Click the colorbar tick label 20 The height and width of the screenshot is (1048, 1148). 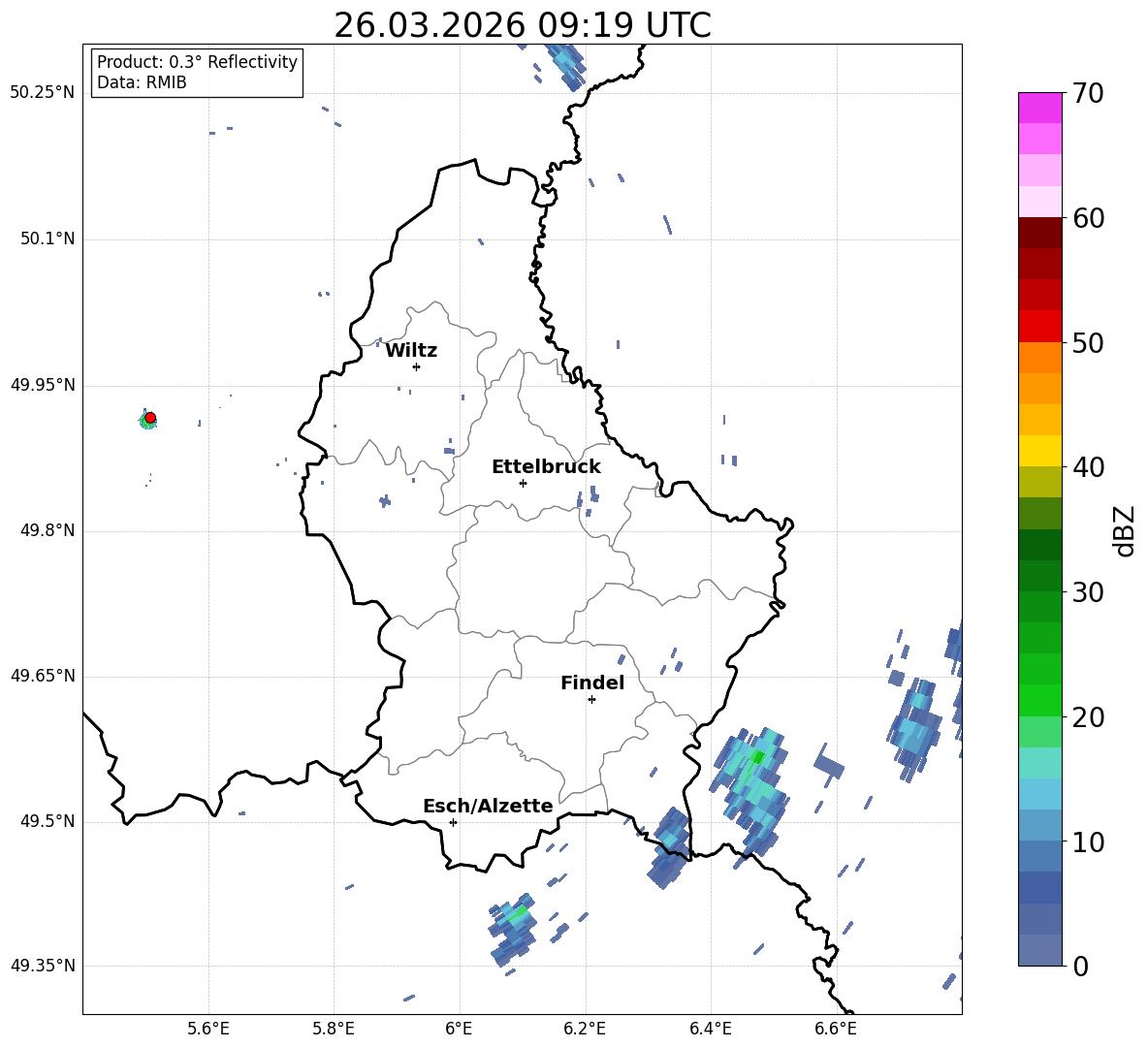point(1088,717)
